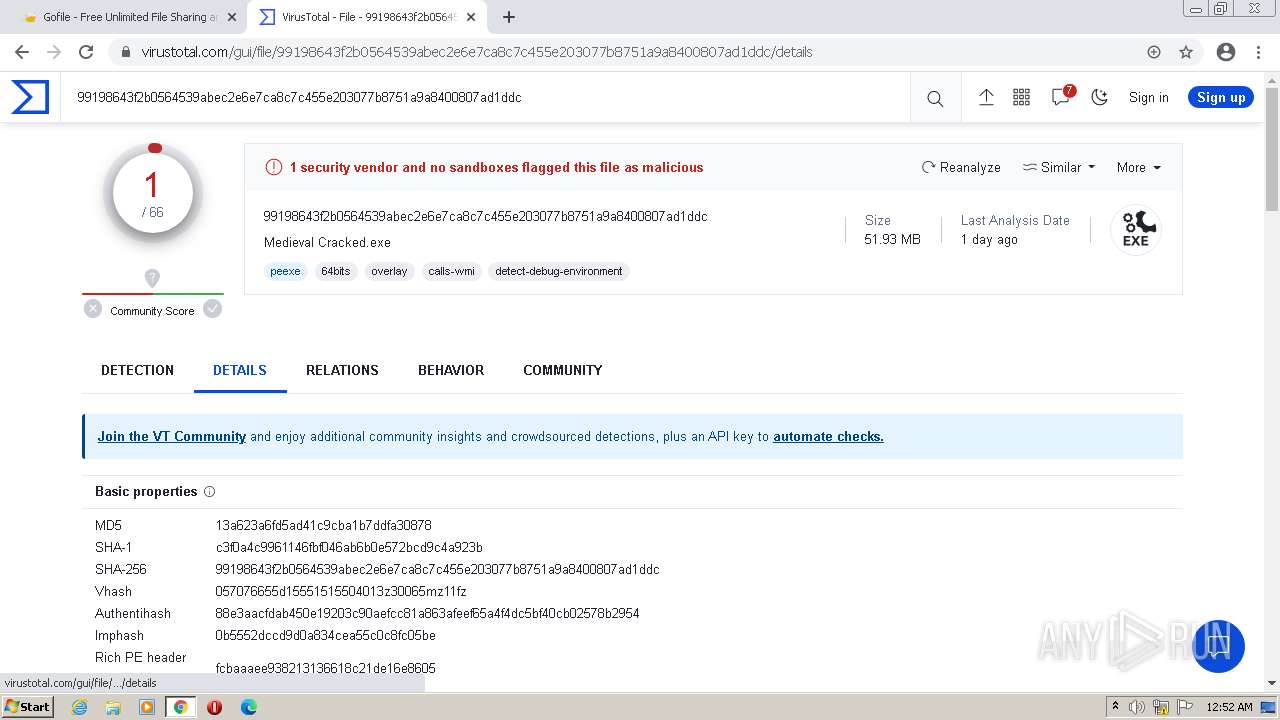This screenshot has height=720, width=1280.
Task: Open the RELATIONS tab
Action: click(x=342, y=370)
